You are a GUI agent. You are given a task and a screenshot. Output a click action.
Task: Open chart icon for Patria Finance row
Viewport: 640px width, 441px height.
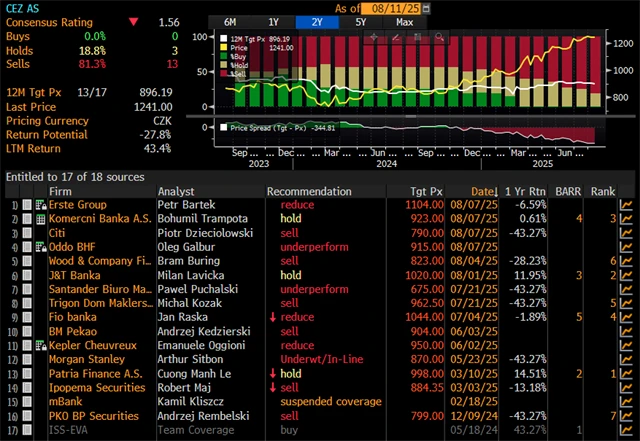[627, 372]
